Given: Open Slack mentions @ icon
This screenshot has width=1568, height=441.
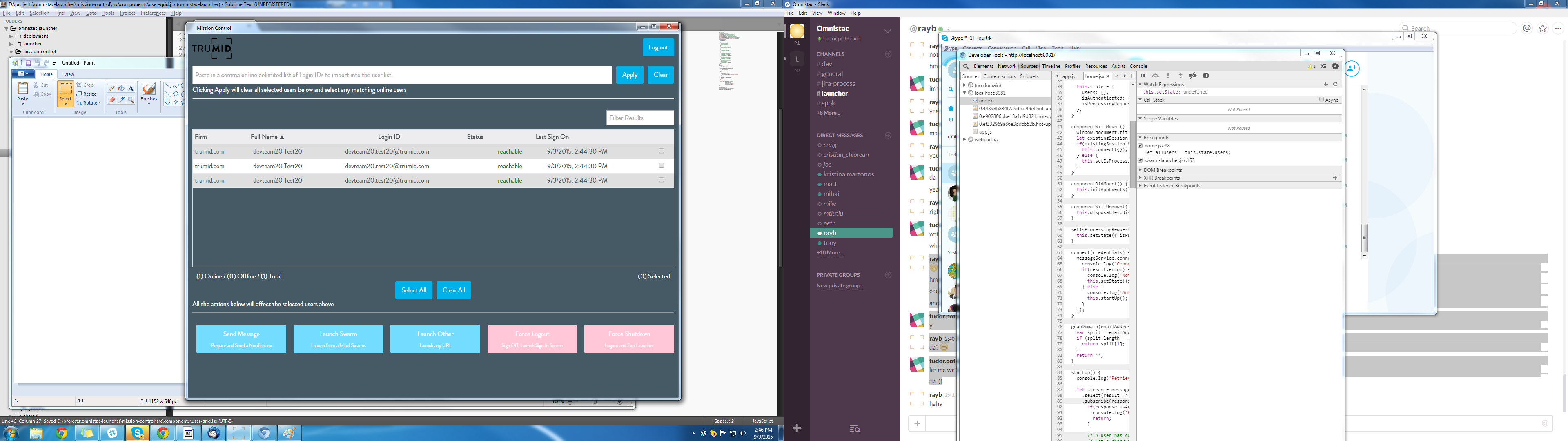Looking at the screenshot, I should [x=1527, y=28].
